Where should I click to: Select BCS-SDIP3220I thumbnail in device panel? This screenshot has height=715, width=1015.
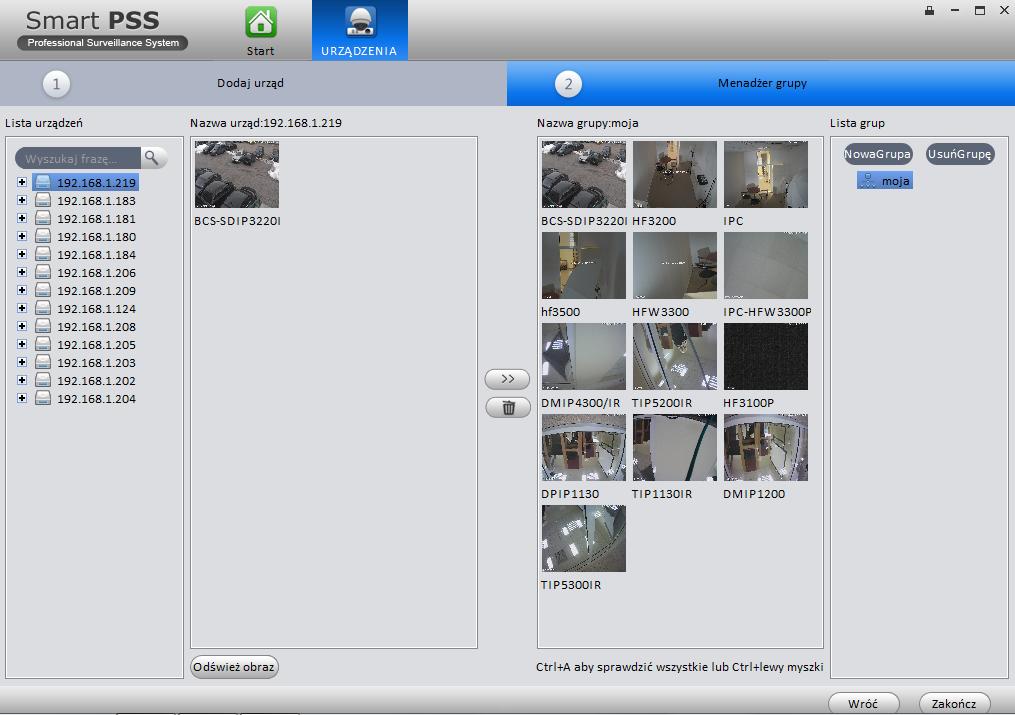(x=237, y=175)
